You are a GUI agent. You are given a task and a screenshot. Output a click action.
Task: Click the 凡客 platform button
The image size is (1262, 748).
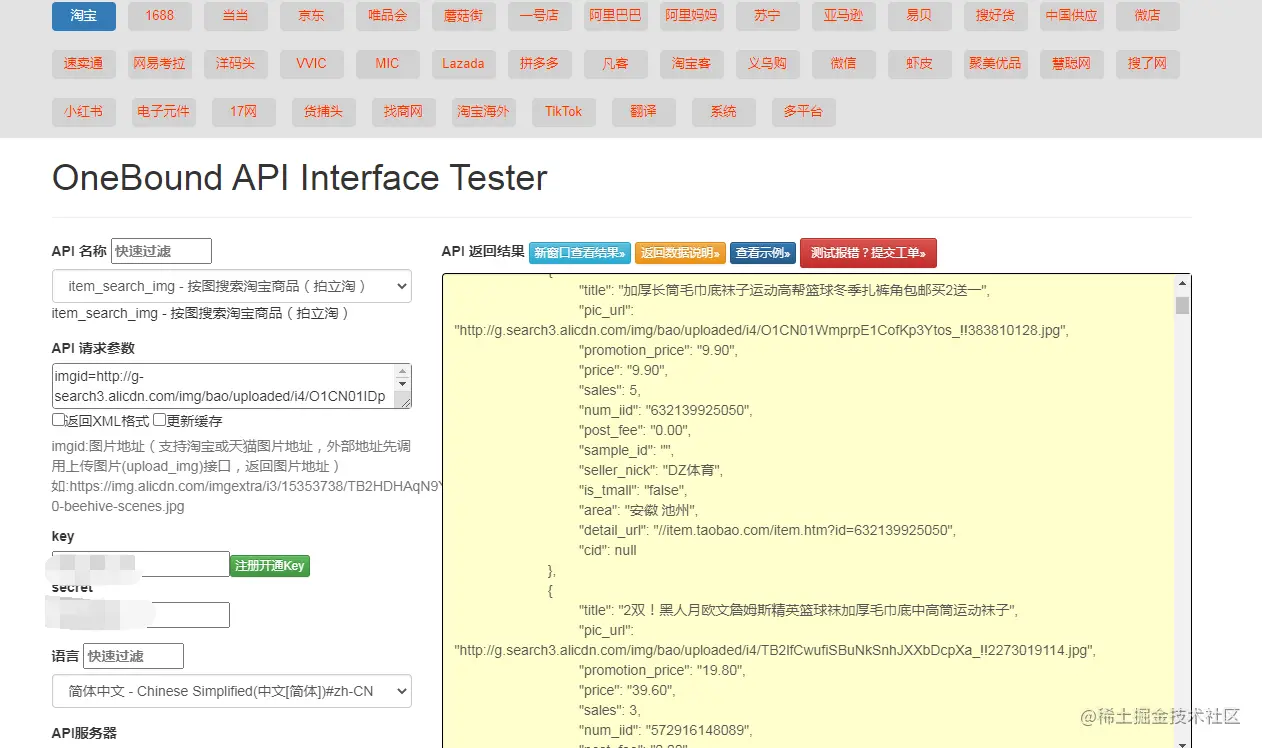(615, 64)
